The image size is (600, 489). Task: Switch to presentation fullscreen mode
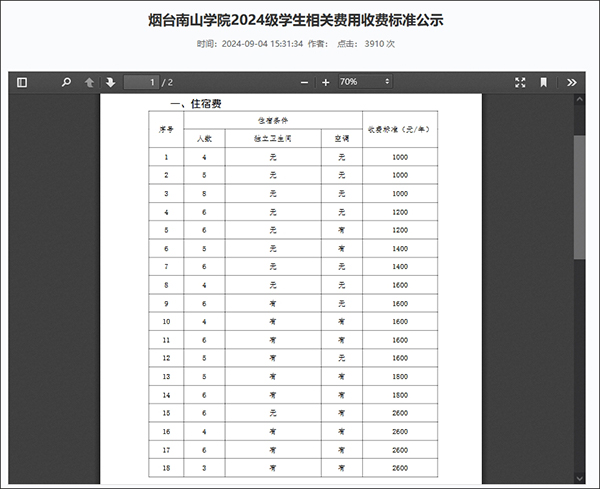[x=520, y=82]
